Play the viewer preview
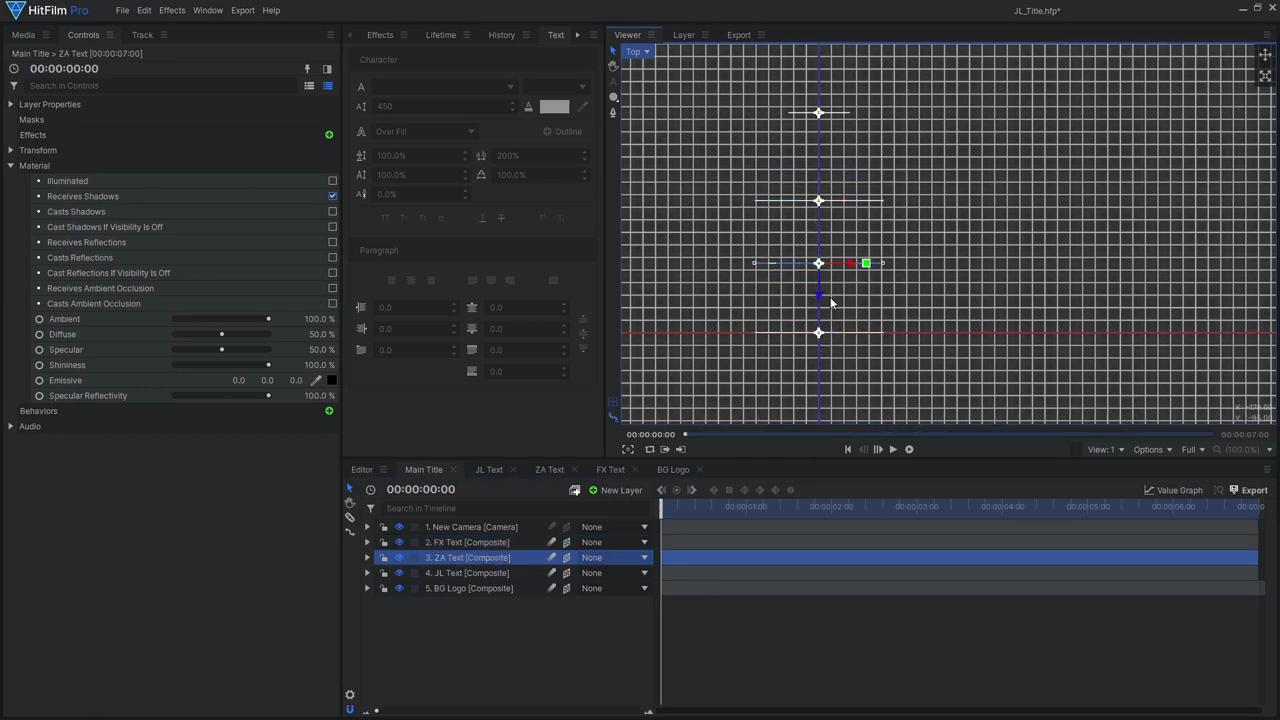The image size is (1280, 720). click(x=893, y=449)
